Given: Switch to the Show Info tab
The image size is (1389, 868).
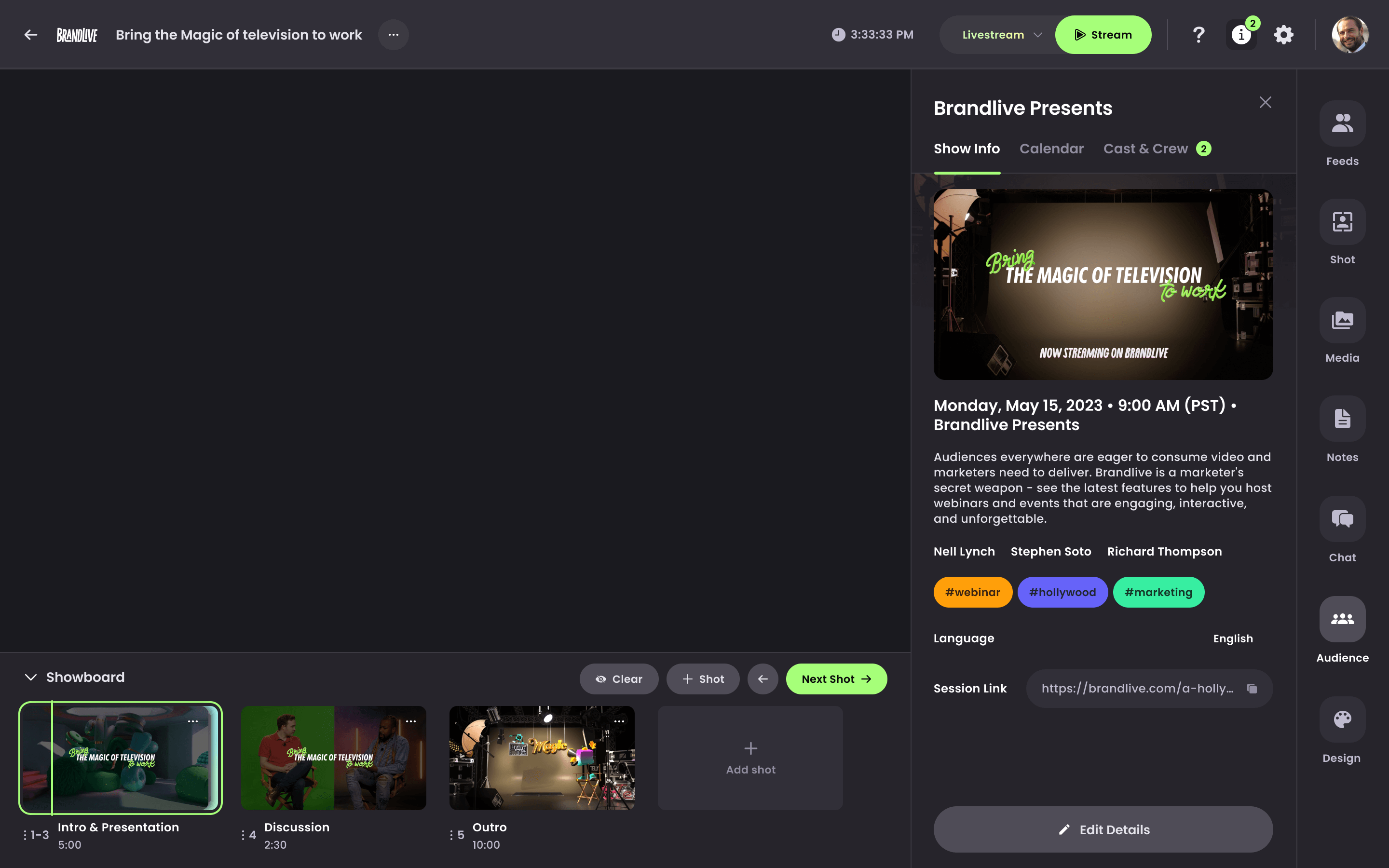Looking at the screenshot, I should click(967, 149).
